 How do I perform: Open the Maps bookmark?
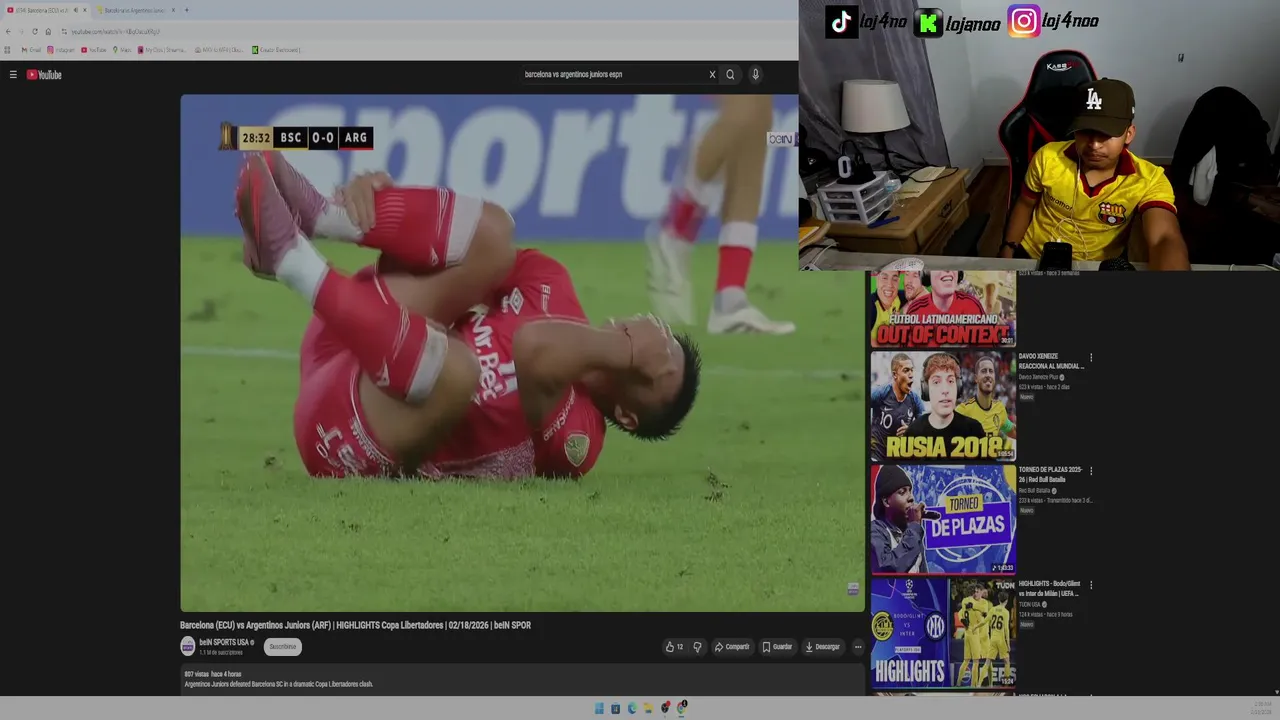(121, 50)
